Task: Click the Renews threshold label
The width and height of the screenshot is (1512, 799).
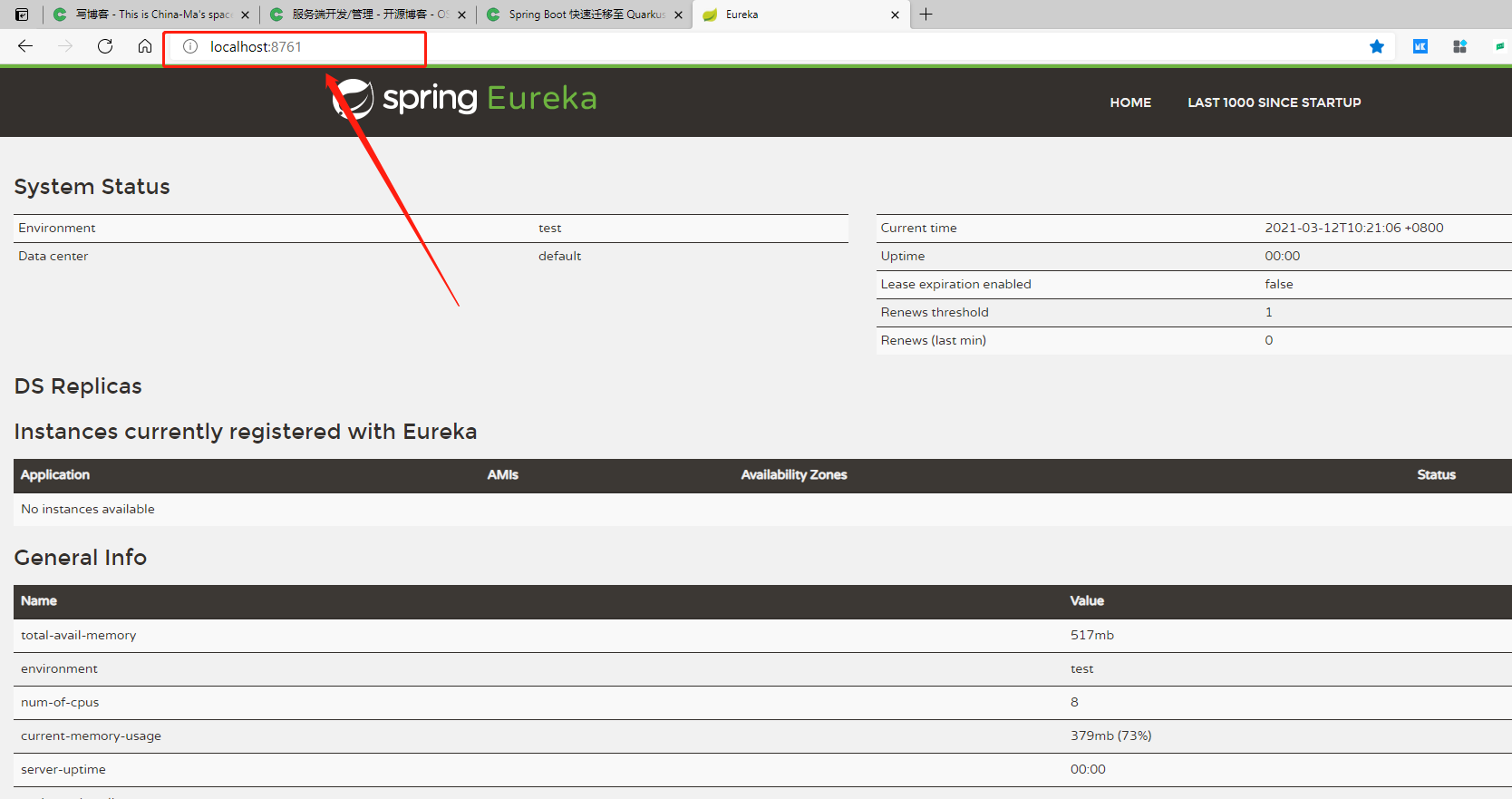Action: [x=935, y=312]
